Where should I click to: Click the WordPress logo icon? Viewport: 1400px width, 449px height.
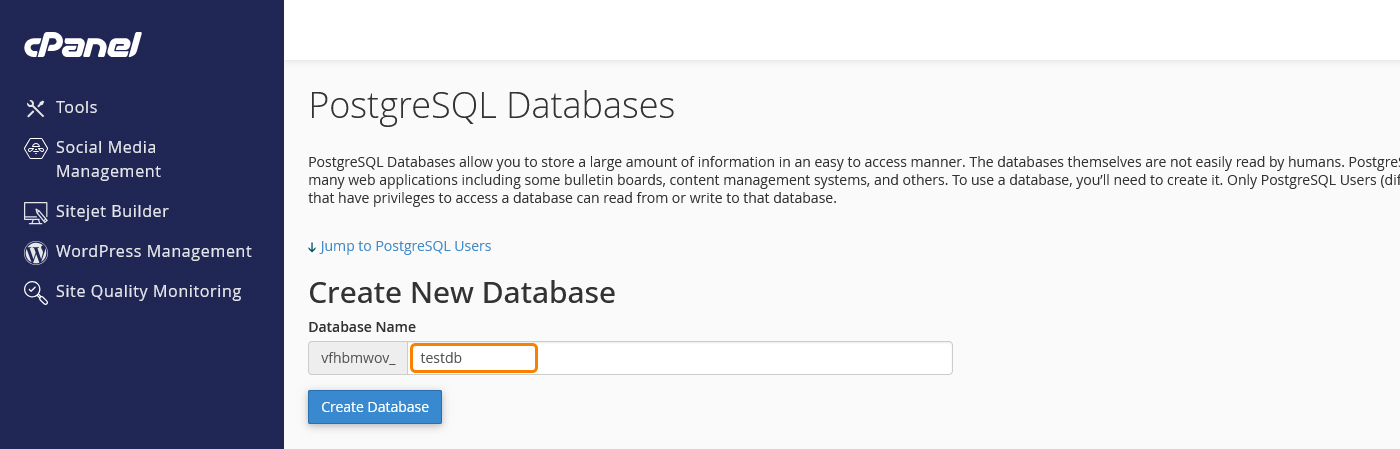coord(36,252)
